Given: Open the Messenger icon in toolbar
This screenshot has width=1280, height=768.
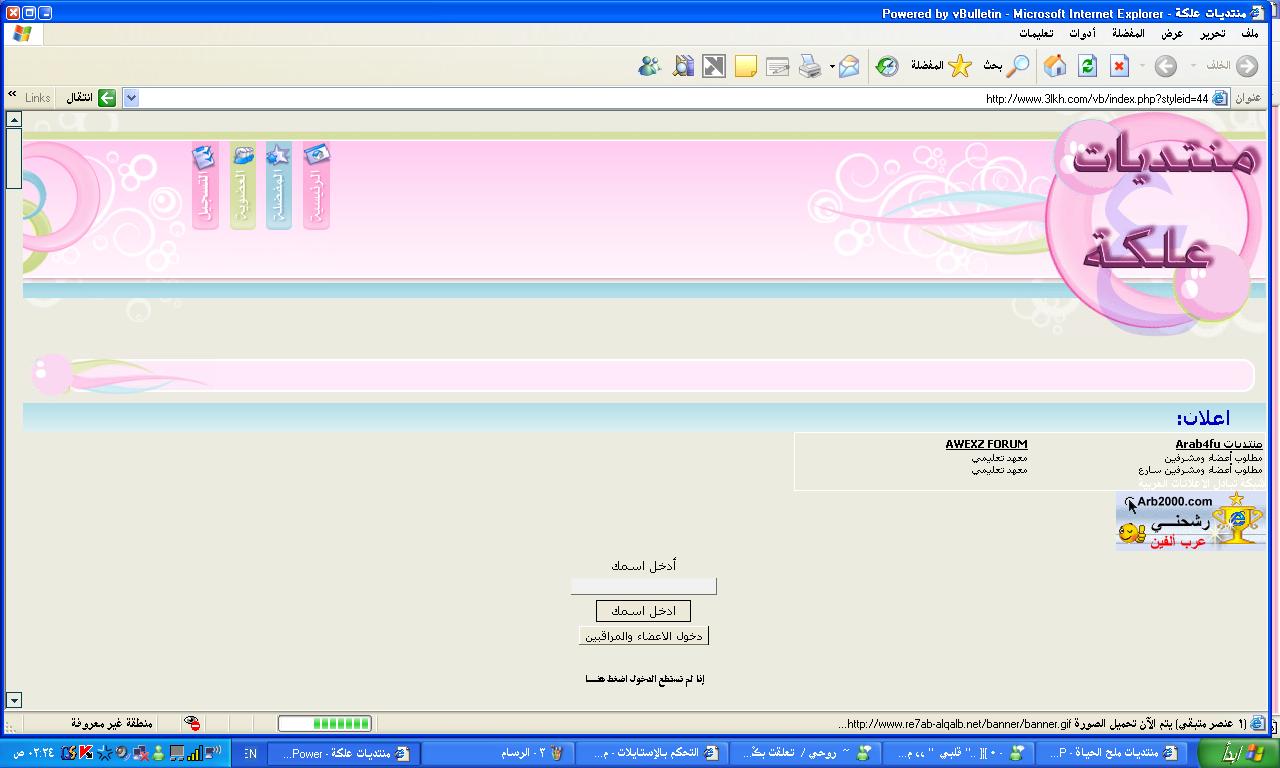Looking at the screenshot, I should pyautogui.click(x=649, y=67).
